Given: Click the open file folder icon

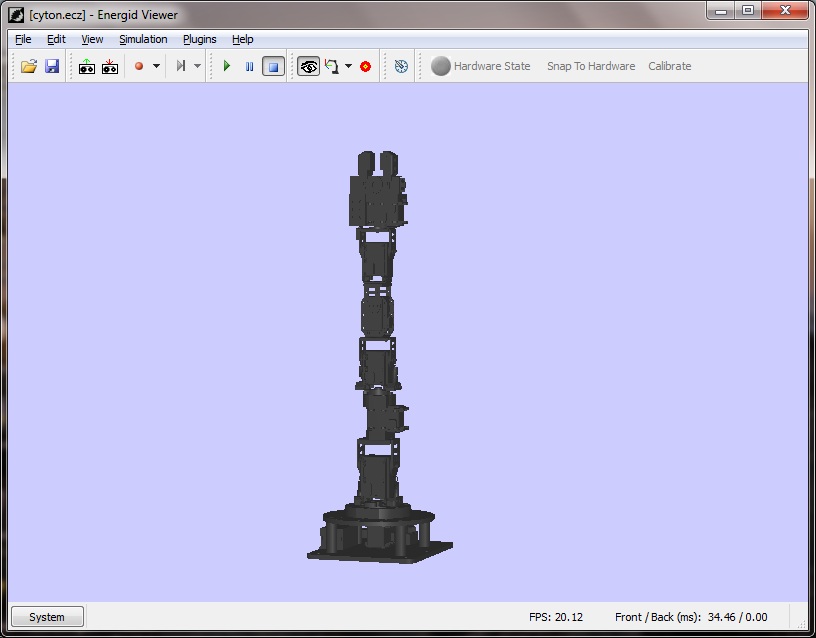Looking at the screenshot, I should pos(29,66).
